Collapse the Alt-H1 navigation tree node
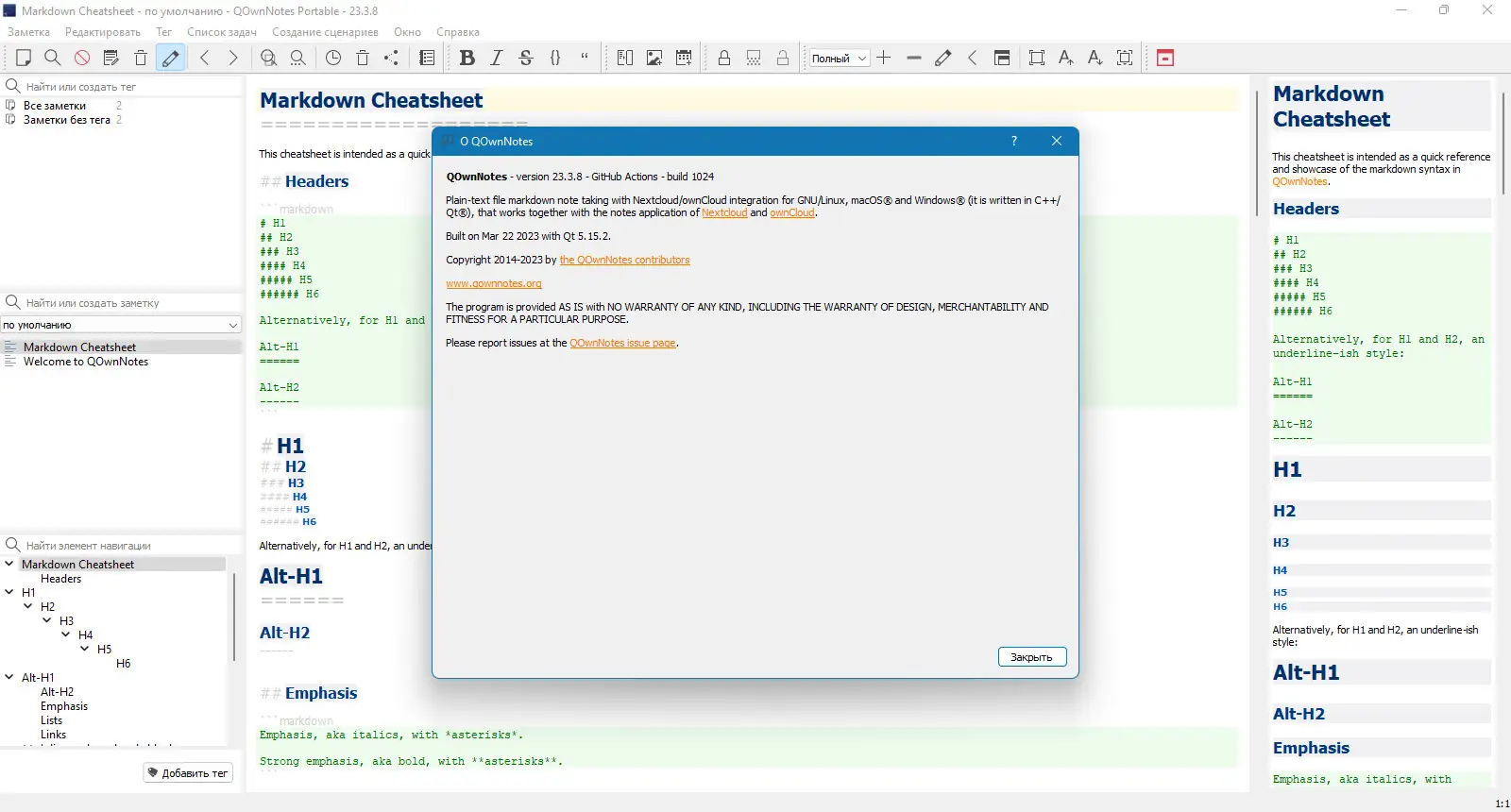Image resolution: width=1511 pixels, height=812 pixels. pos(9,677)
